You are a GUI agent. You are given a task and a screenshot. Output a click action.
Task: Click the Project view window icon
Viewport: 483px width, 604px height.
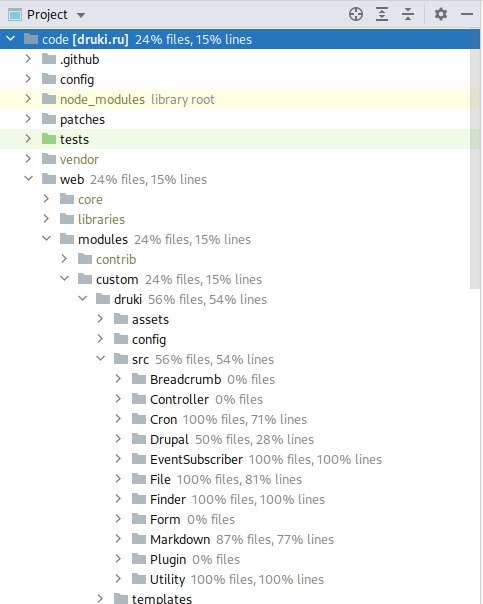[x=15, y=15]
